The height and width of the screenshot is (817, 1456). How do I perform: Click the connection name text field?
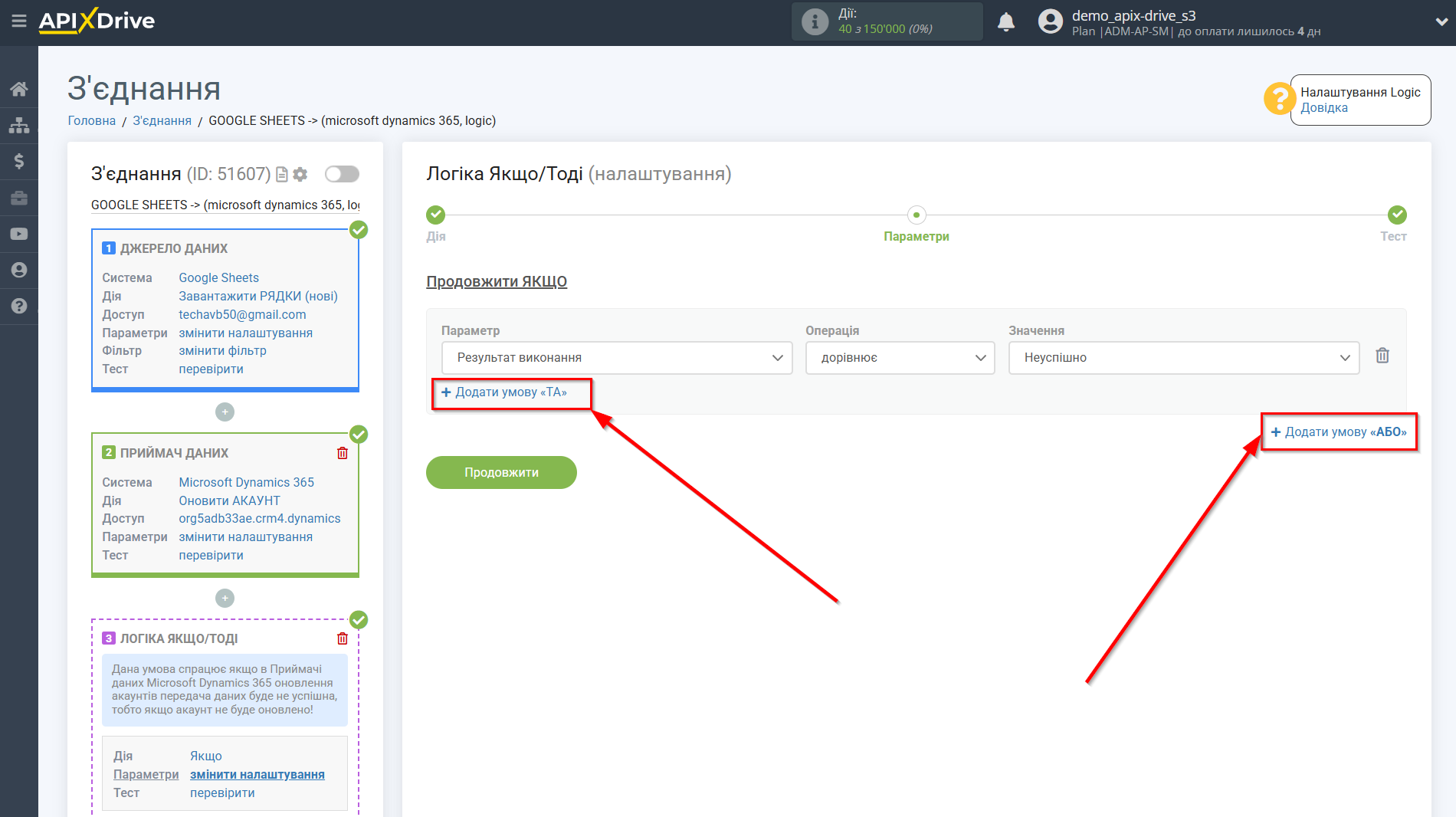point(225,205)
